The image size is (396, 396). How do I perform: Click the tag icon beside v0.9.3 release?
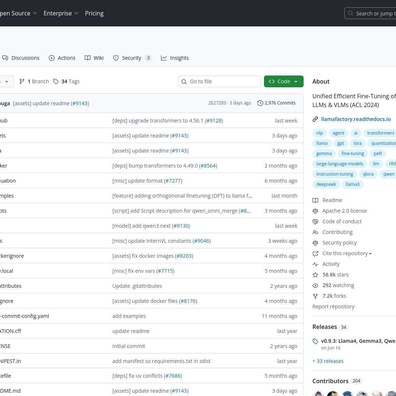(315, 341)
